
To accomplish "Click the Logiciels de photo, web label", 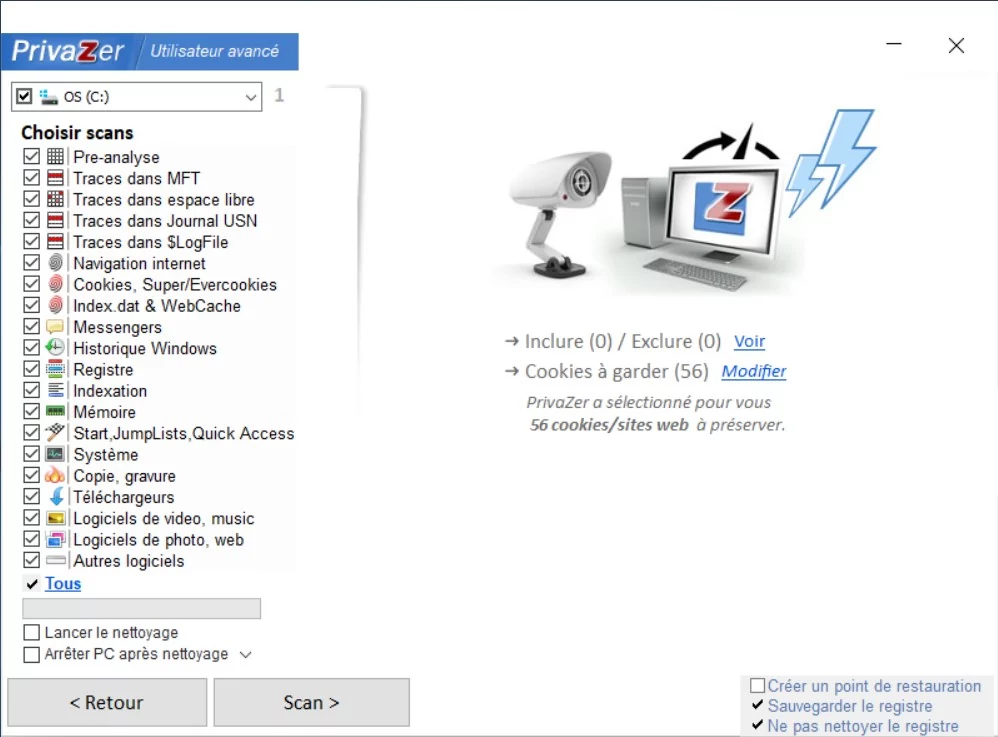I will (x=158, y=540).
